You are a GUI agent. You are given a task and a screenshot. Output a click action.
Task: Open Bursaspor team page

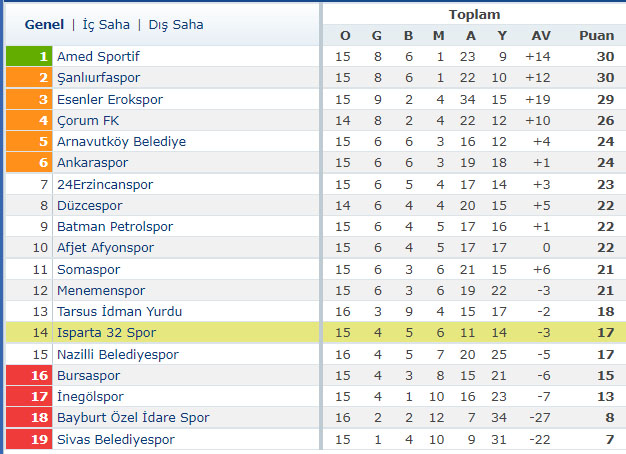(88, 375)
